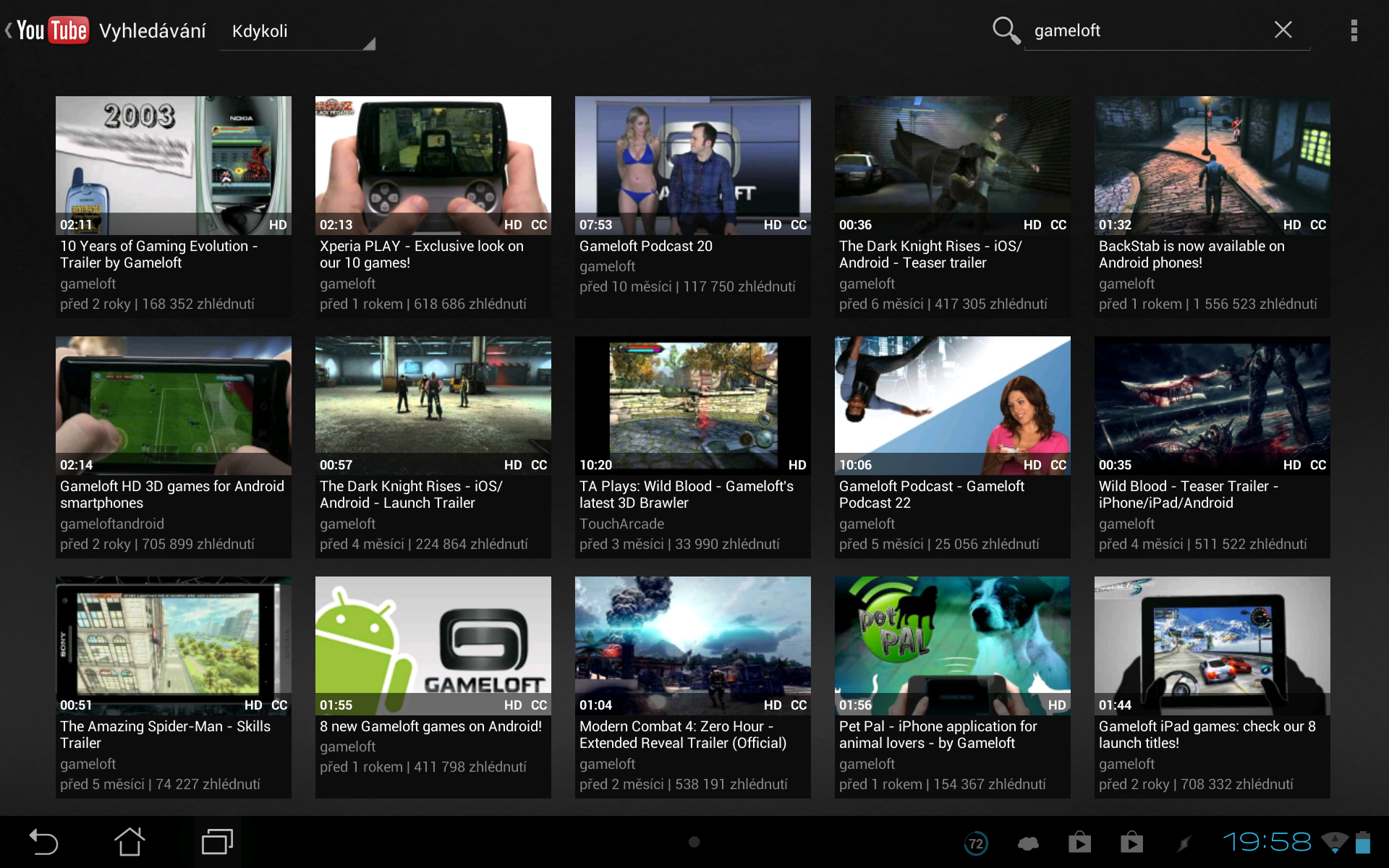Open Gameloft HD 3D games thumbnail

[174, 405]
